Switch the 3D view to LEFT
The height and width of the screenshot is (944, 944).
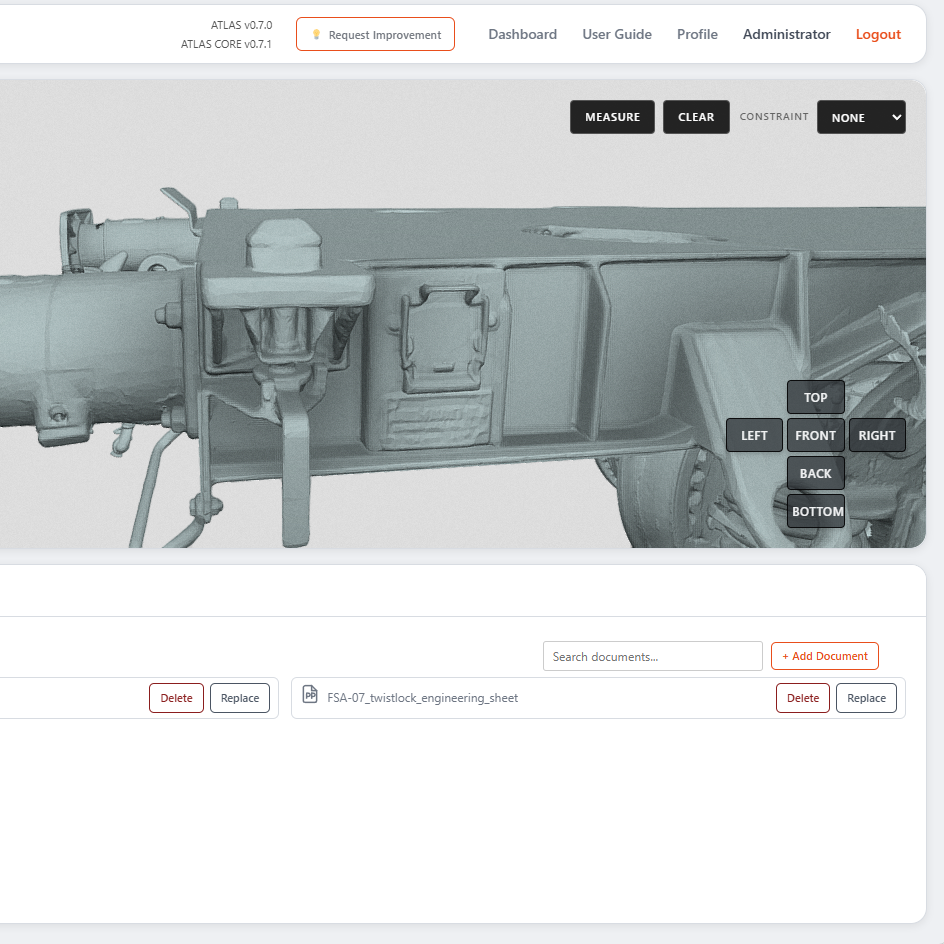pyautogui.click(x=754, y=435)
